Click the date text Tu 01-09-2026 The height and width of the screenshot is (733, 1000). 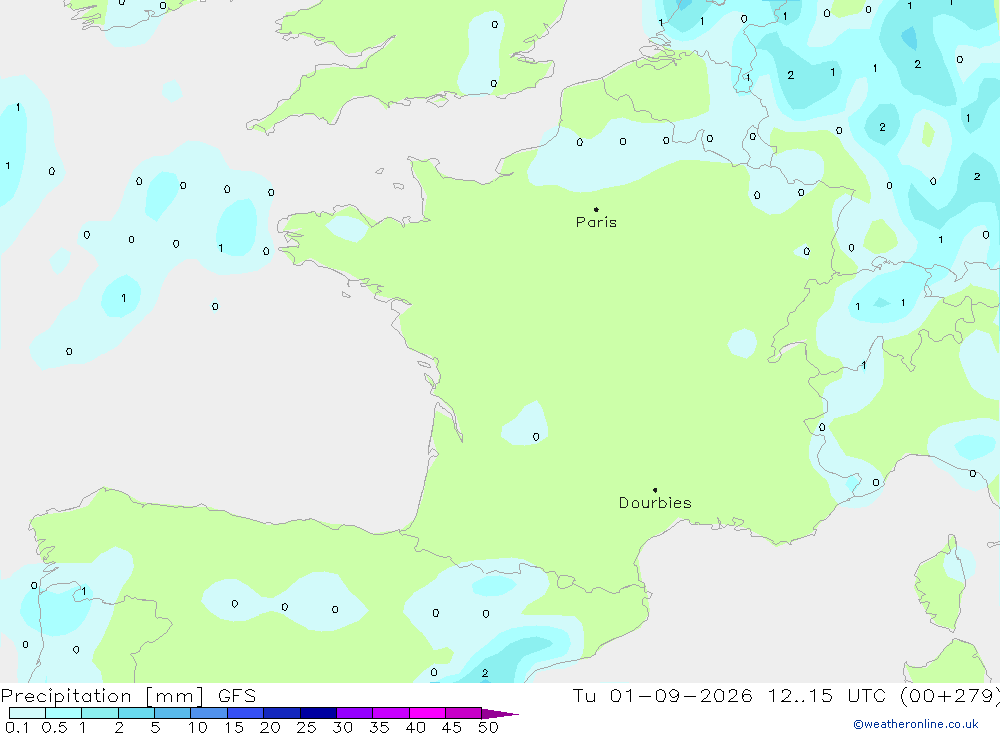pos(662,696)
